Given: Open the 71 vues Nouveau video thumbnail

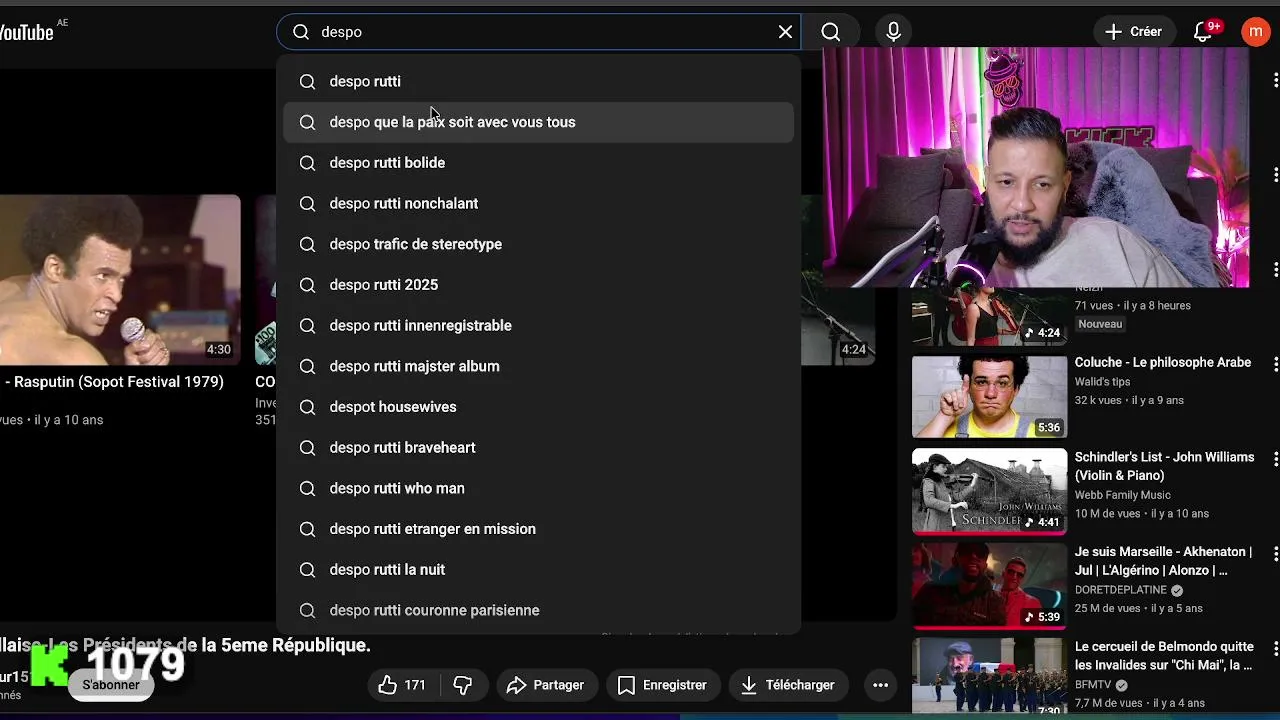Looking at the screenshot, I should 989,316.
